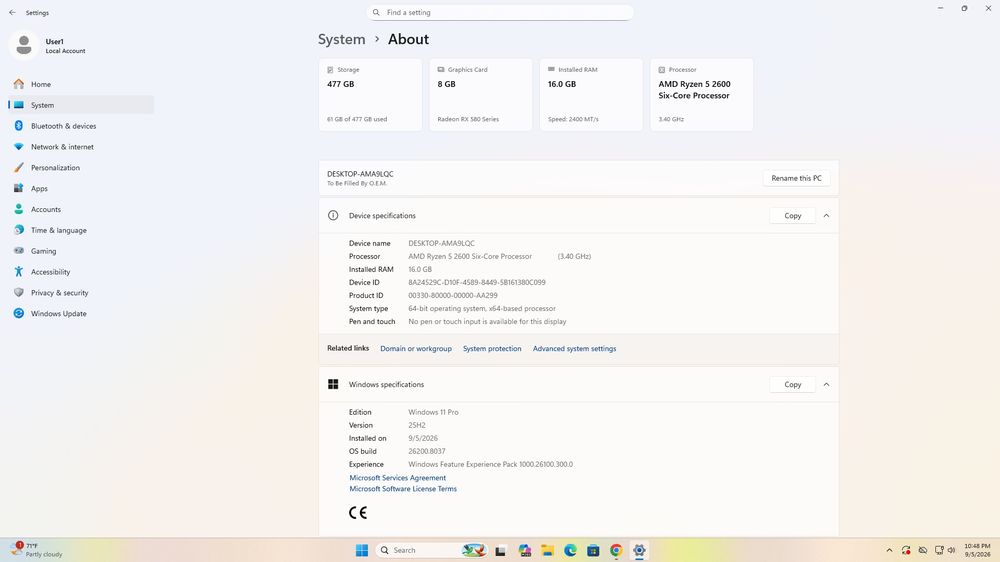The image size is (1000, 562).
Task: Open Microsoft Software License Terms link
Action: (403, 489)
